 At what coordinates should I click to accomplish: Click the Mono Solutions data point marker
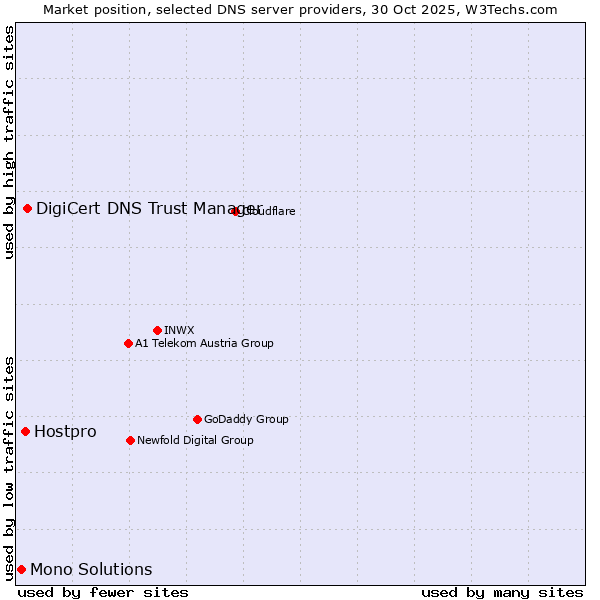21,569
